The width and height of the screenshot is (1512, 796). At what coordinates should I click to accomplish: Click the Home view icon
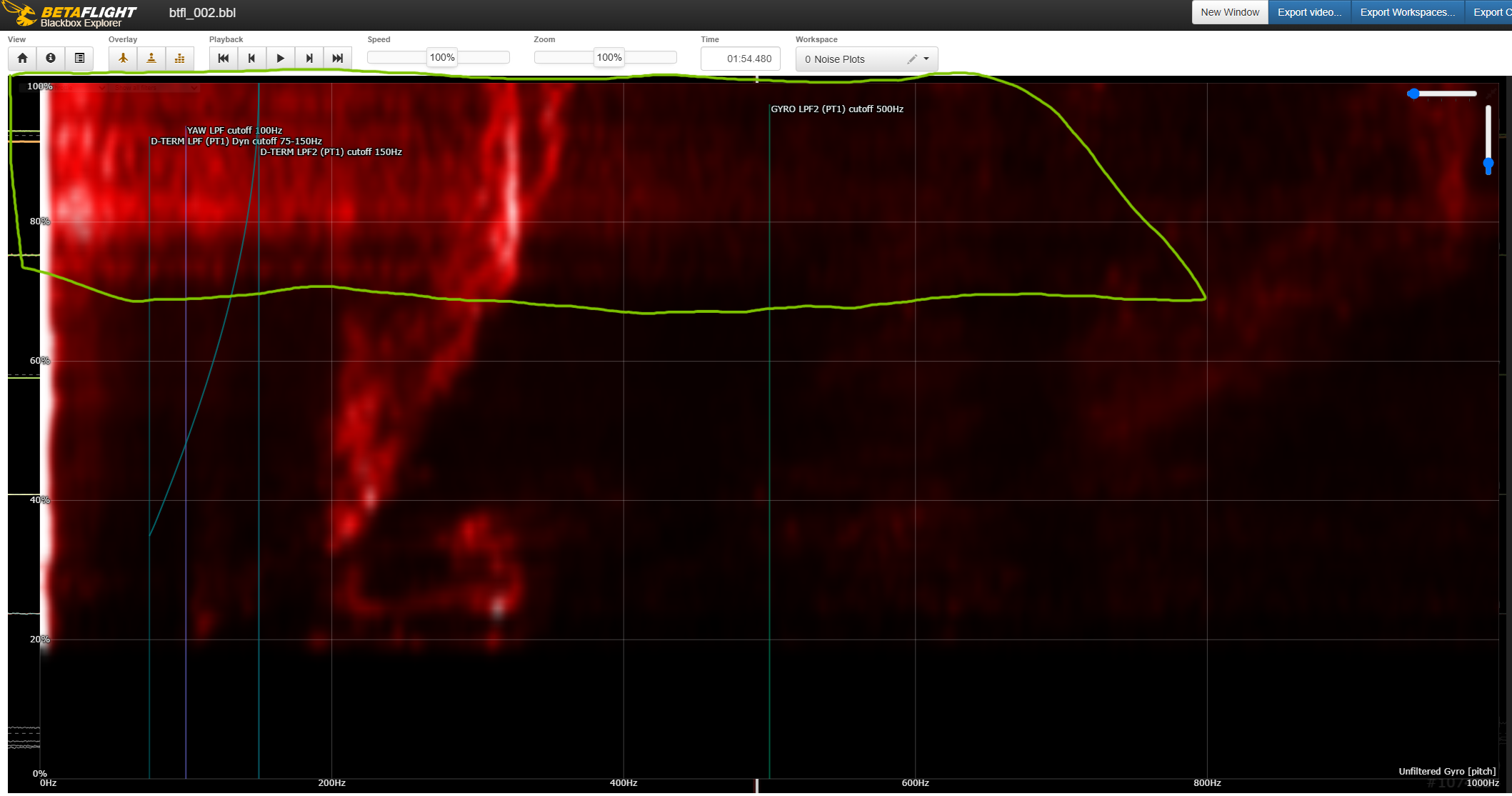click(x=22, y=59)
